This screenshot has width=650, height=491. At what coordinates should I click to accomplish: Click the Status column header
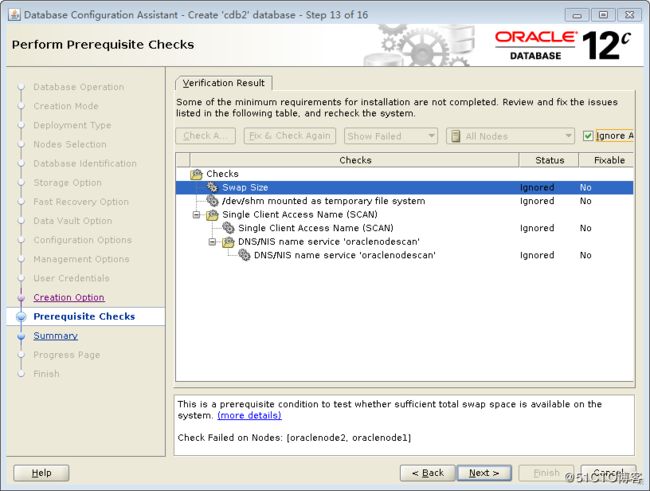[549, 160]
